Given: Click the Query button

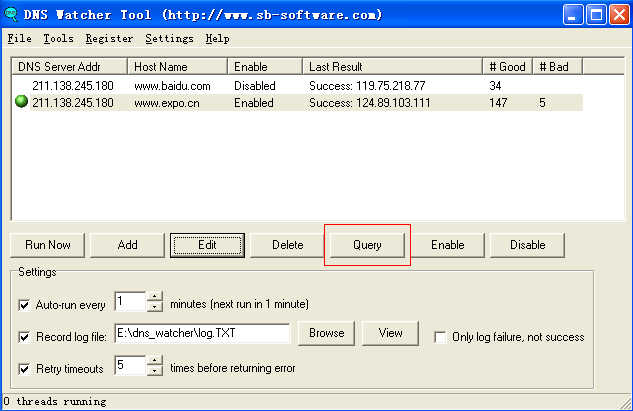Looking at the screenshot, I should coord(367,245).
